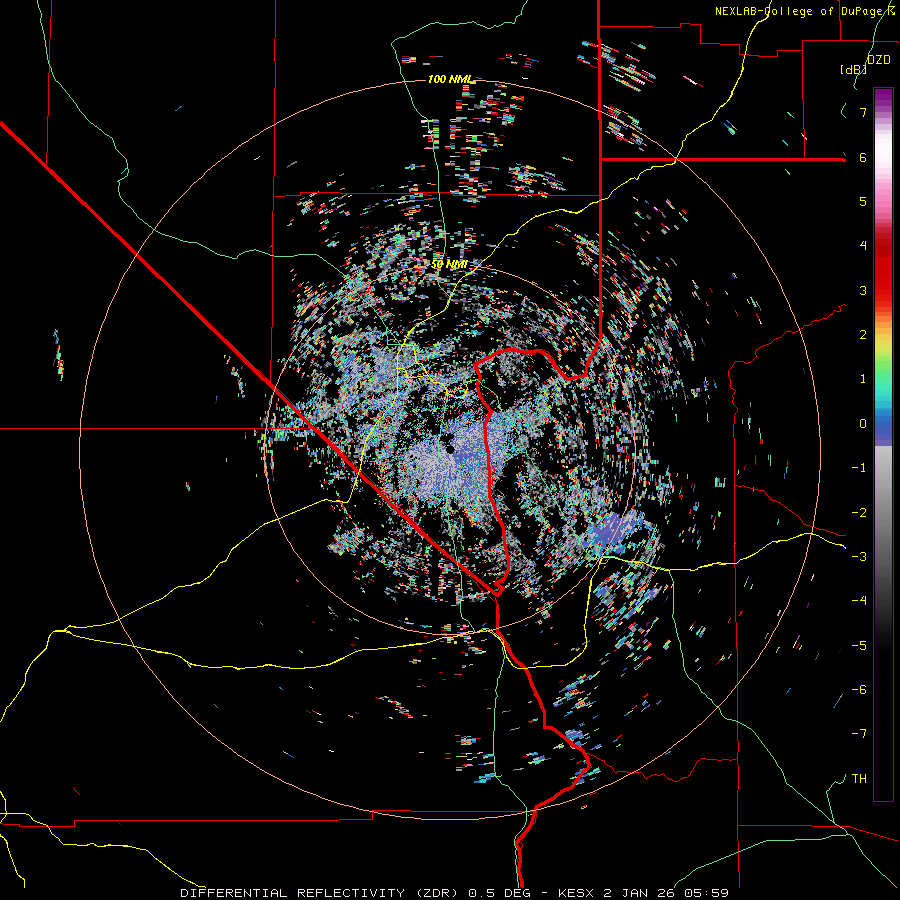
Task: Click the "50 NMI" range ring label
Action: (449, 264)
